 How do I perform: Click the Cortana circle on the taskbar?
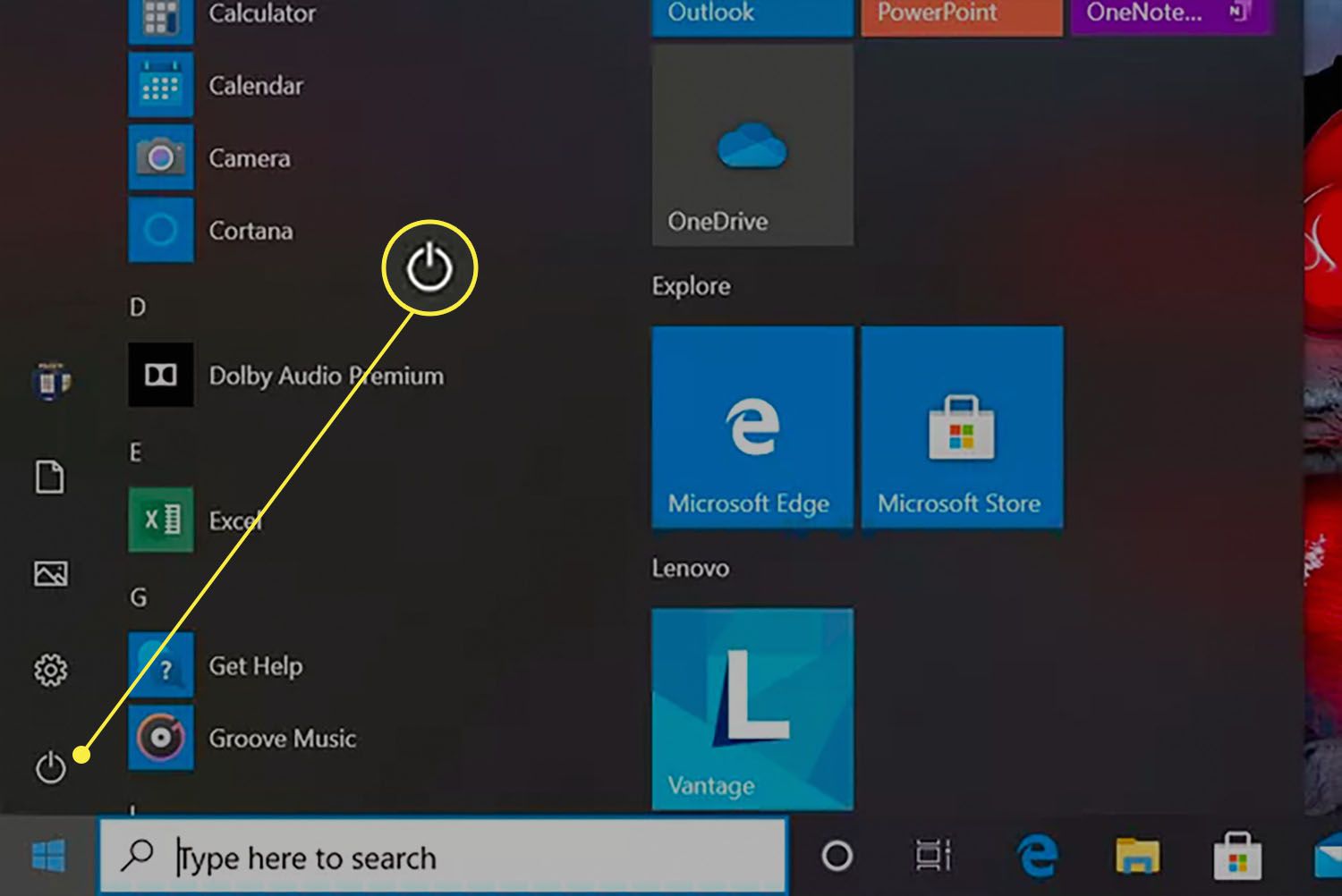pyautogui.click(x=837, y=856)
